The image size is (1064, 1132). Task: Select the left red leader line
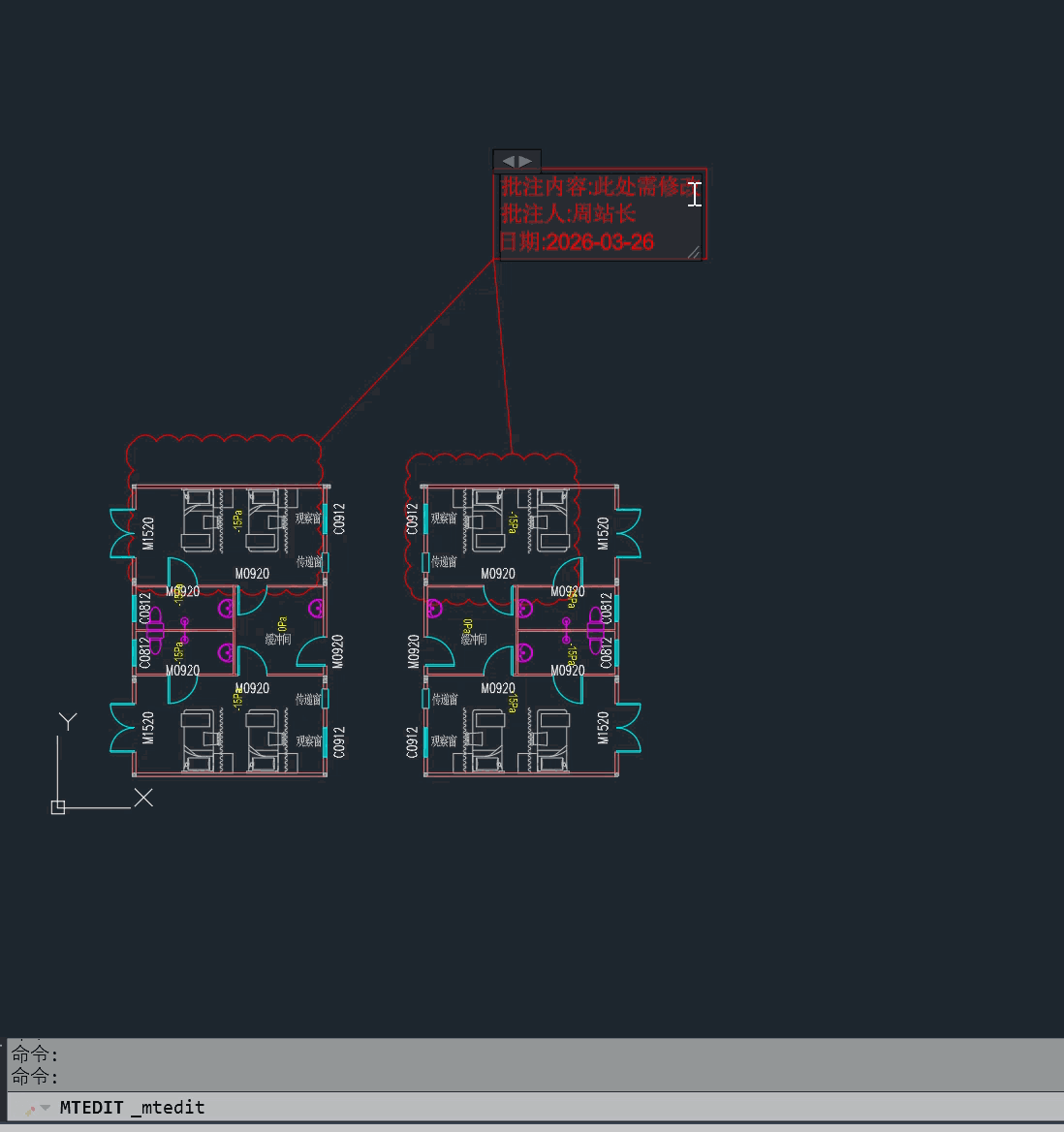pos(407,351)
